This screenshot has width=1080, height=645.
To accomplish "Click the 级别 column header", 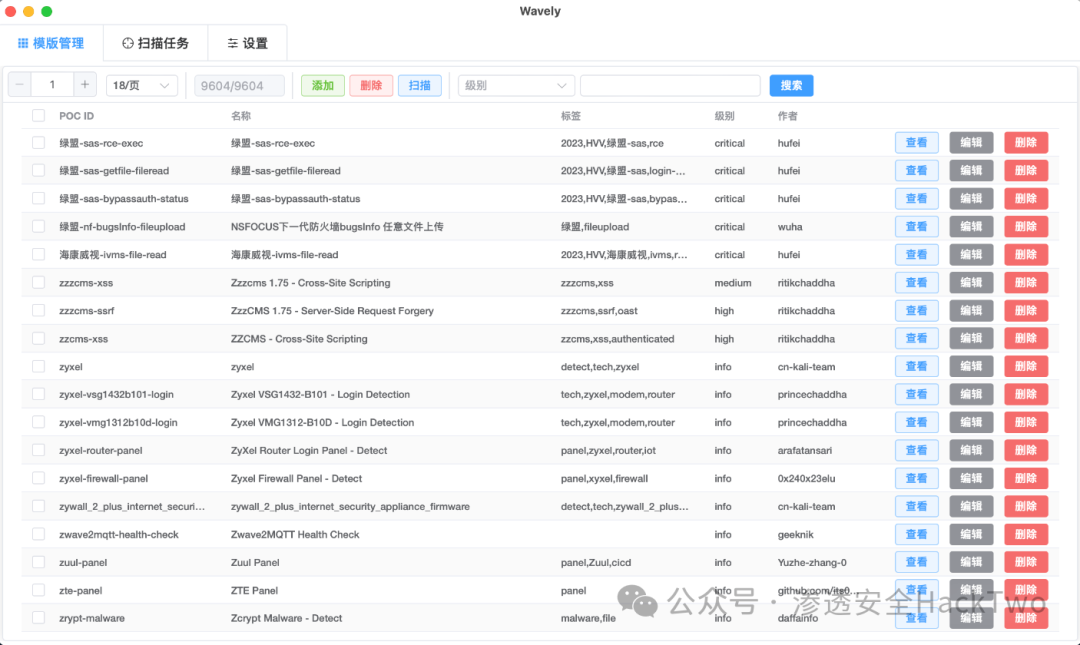I will 725,116.
